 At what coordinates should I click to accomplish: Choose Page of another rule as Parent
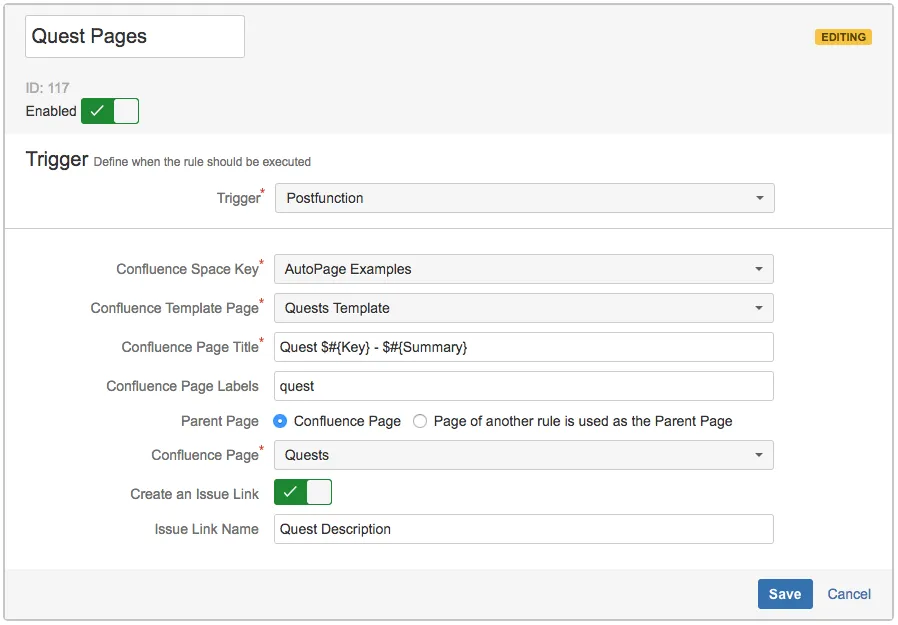[x=421, y=421]
